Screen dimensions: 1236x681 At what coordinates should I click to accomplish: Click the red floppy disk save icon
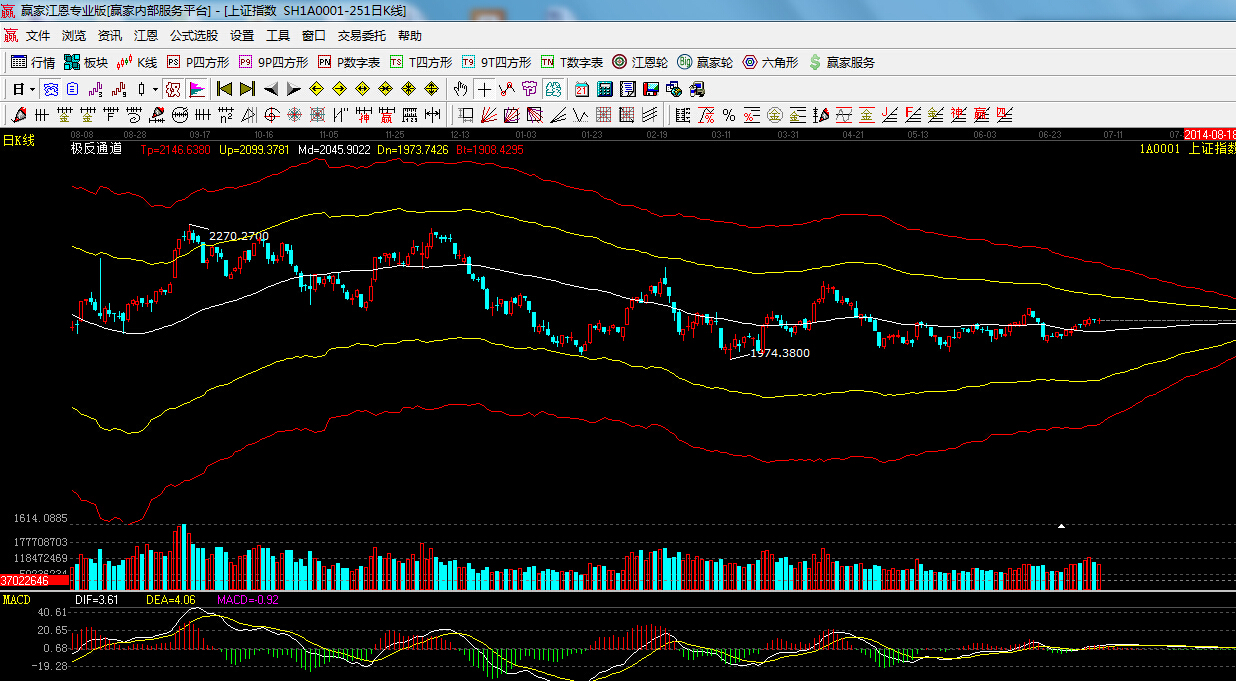pyautogui.click(x=651, y=89)
